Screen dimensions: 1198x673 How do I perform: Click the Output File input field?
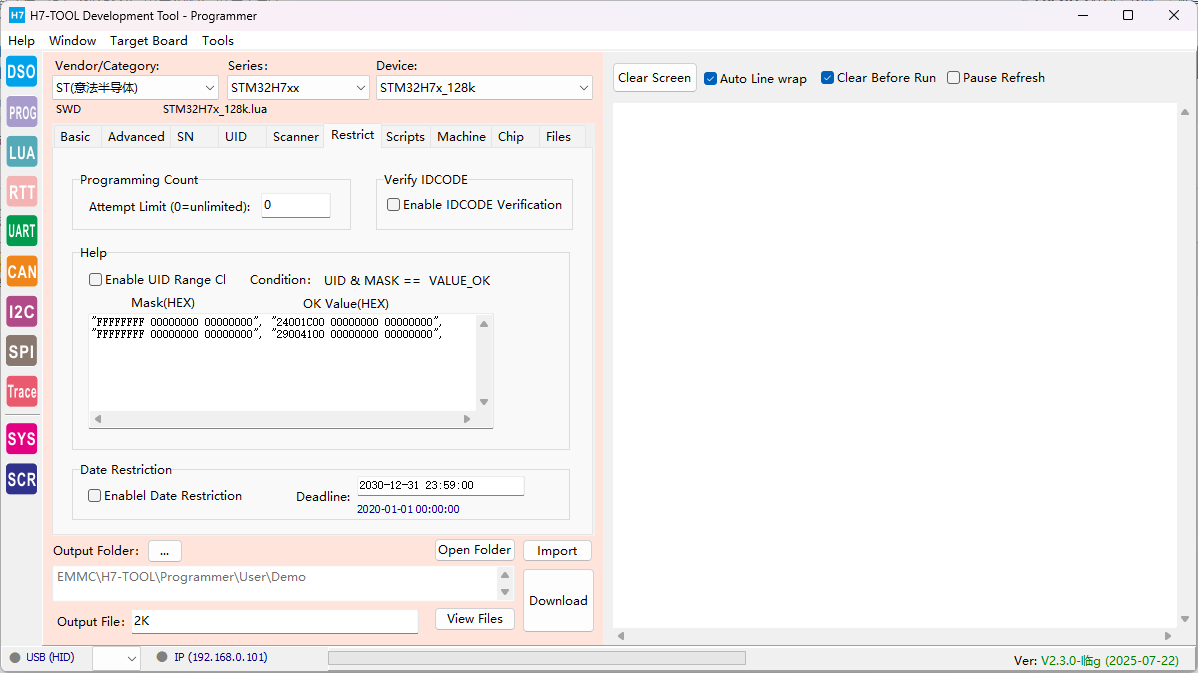point(275,622)
